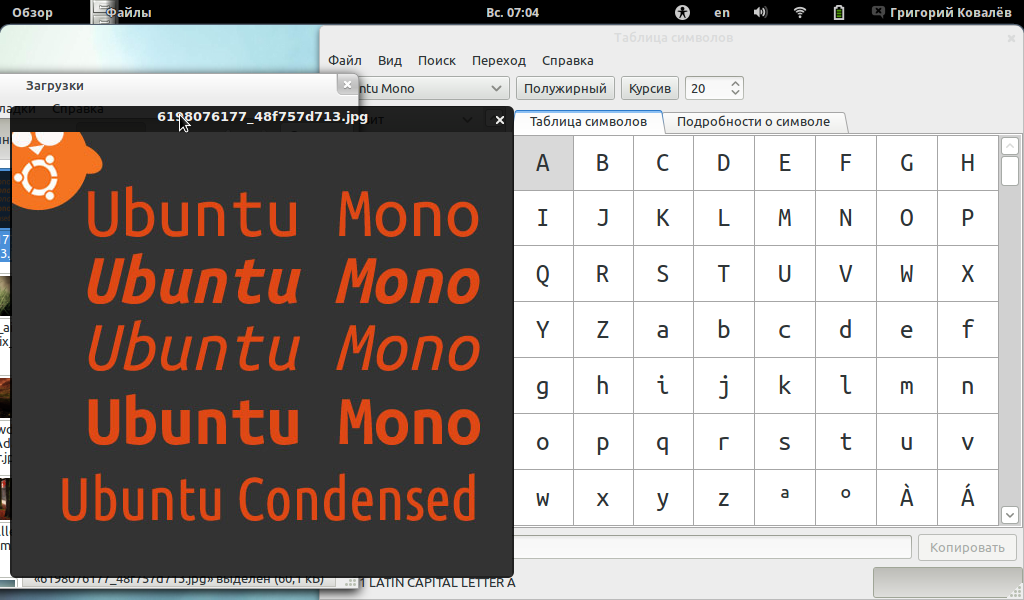
Task: Select capital letter Z in table
Action: (x=603, y=330)
